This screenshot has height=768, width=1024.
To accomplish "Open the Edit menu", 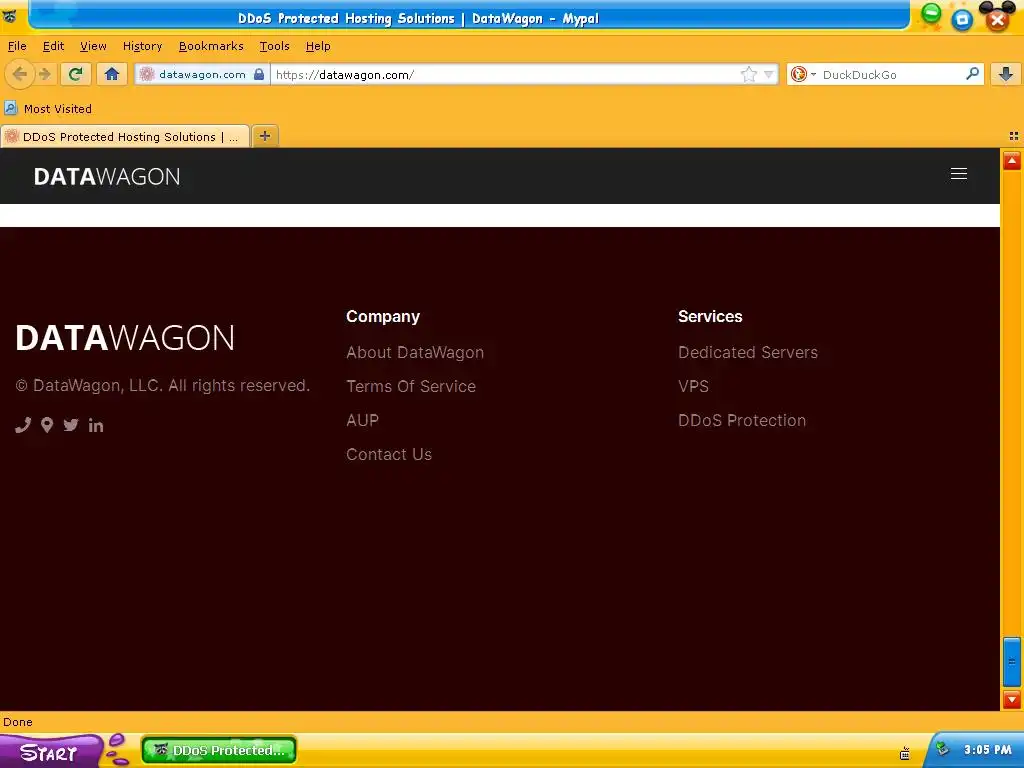I will click(54, 46).
